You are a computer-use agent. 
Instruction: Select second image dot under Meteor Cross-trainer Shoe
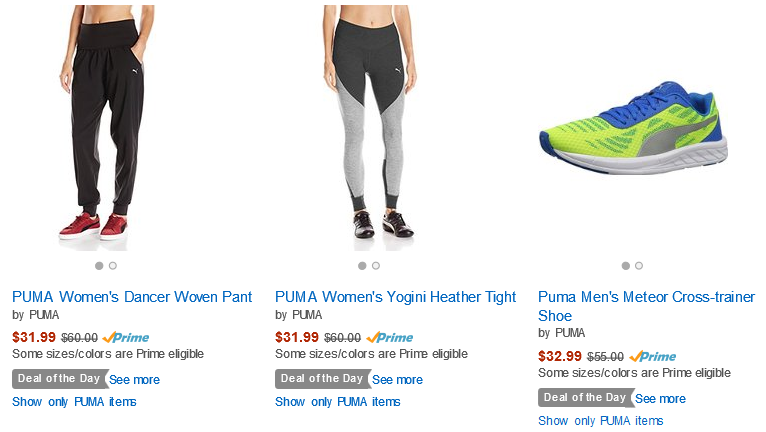click(639, 266)
